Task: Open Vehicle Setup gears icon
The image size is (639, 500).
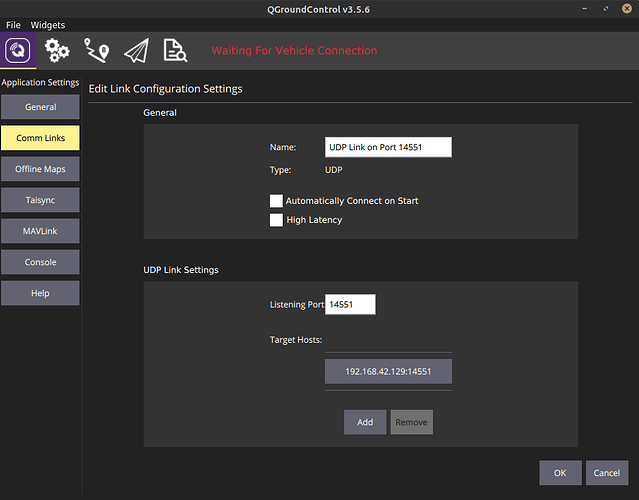Action: pyautogui.click(x=57, y=50)
